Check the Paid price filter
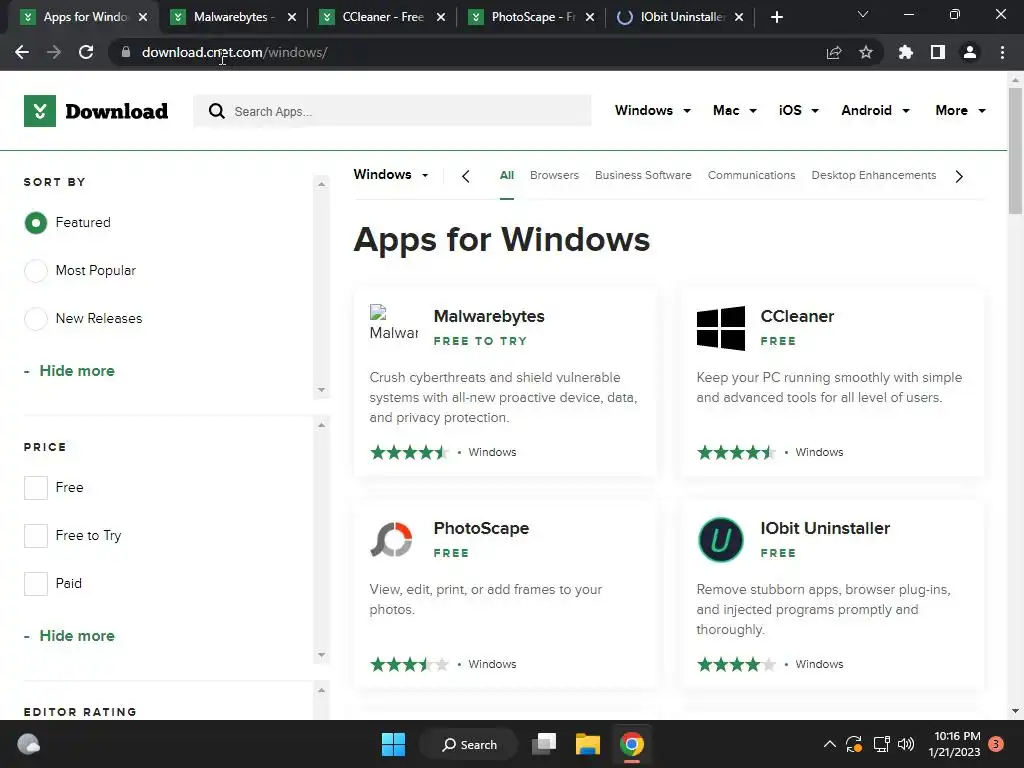This screenshot has height=768, width=1024. pyautogui.click(x=36, y=584)
